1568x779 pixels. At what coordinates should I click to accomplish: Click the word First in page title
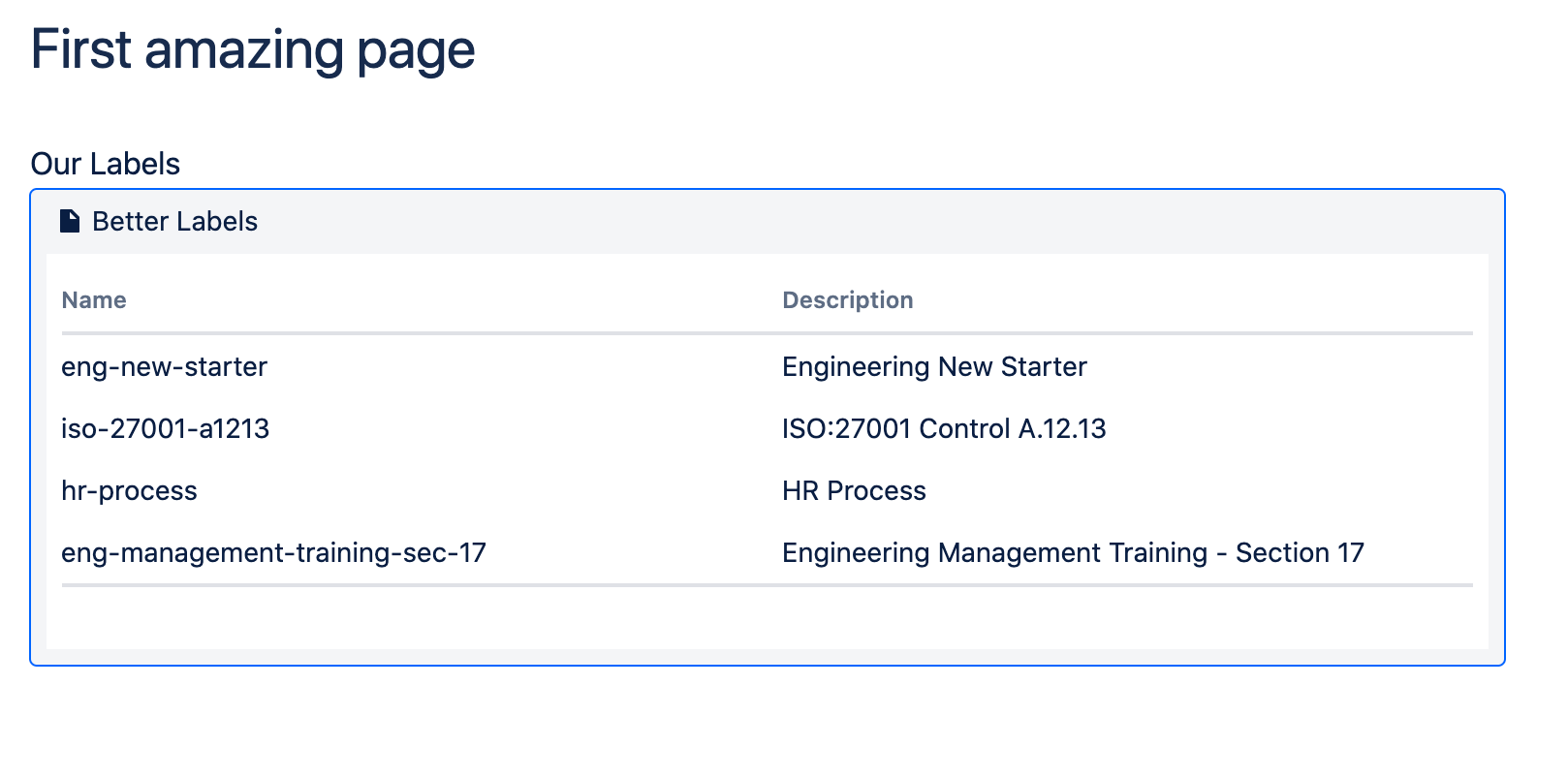tap(80, 49)
